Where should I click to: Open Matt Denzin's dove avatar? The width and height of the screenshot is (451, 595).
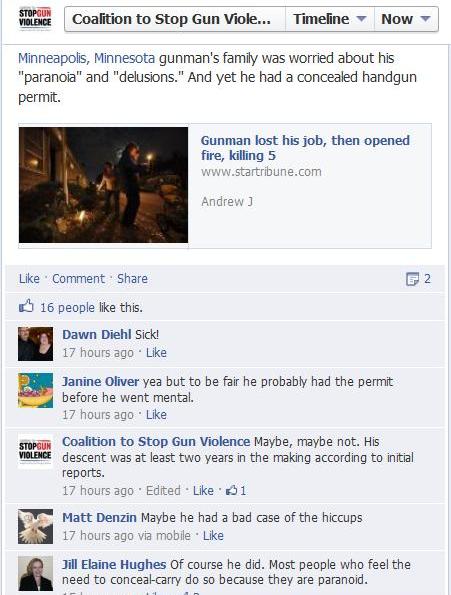(x=35, y=526)
